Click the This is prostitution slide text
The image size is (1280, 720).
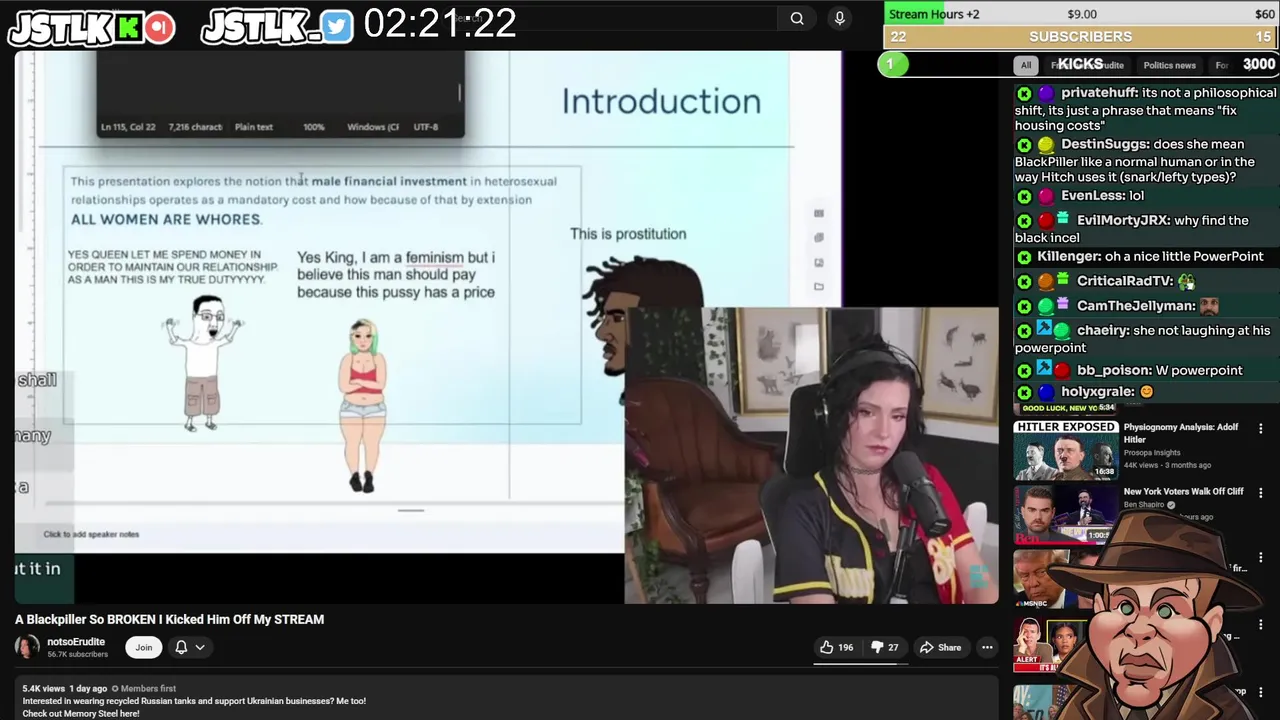click(x=628, y=234)
